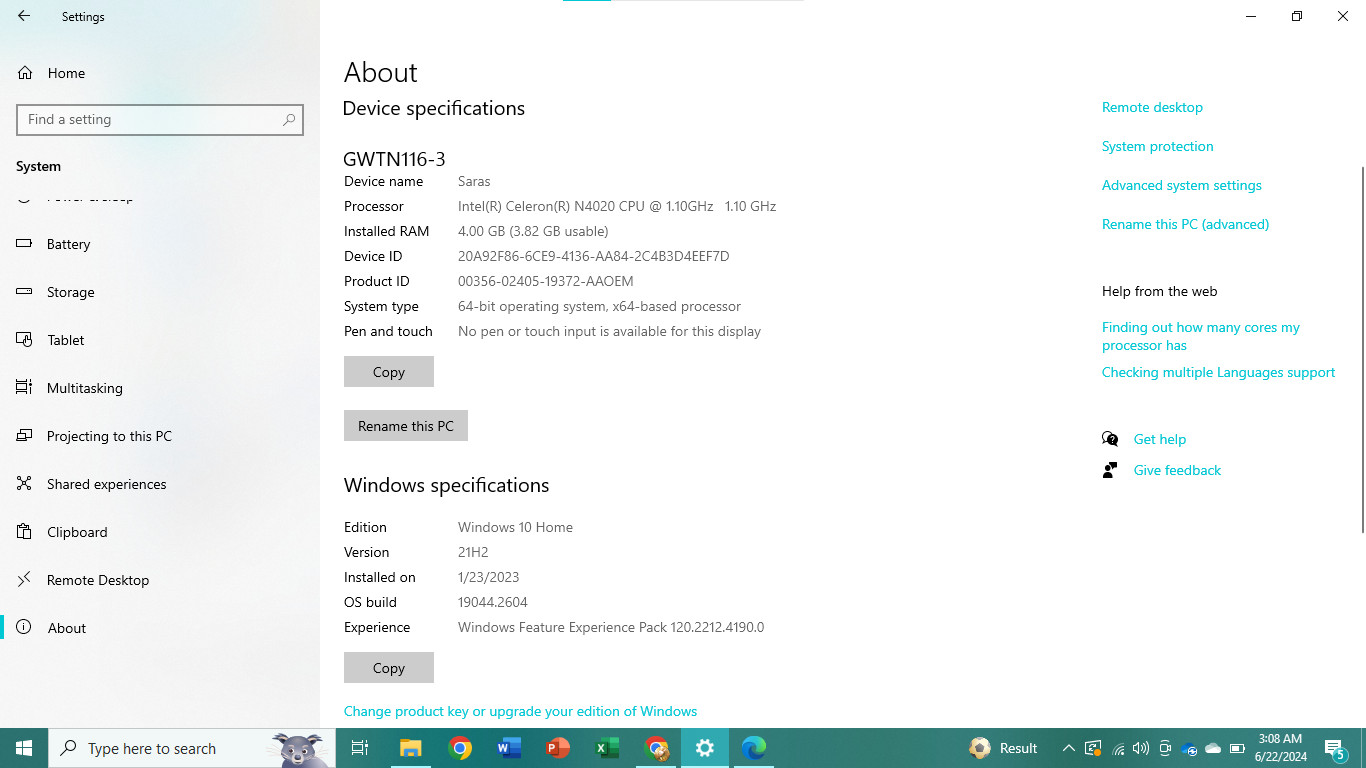Click the Settings gear taskbar icon
The width and height of the screenshot is (1366, 768).
pyautogui.click(x=705, y=748)
